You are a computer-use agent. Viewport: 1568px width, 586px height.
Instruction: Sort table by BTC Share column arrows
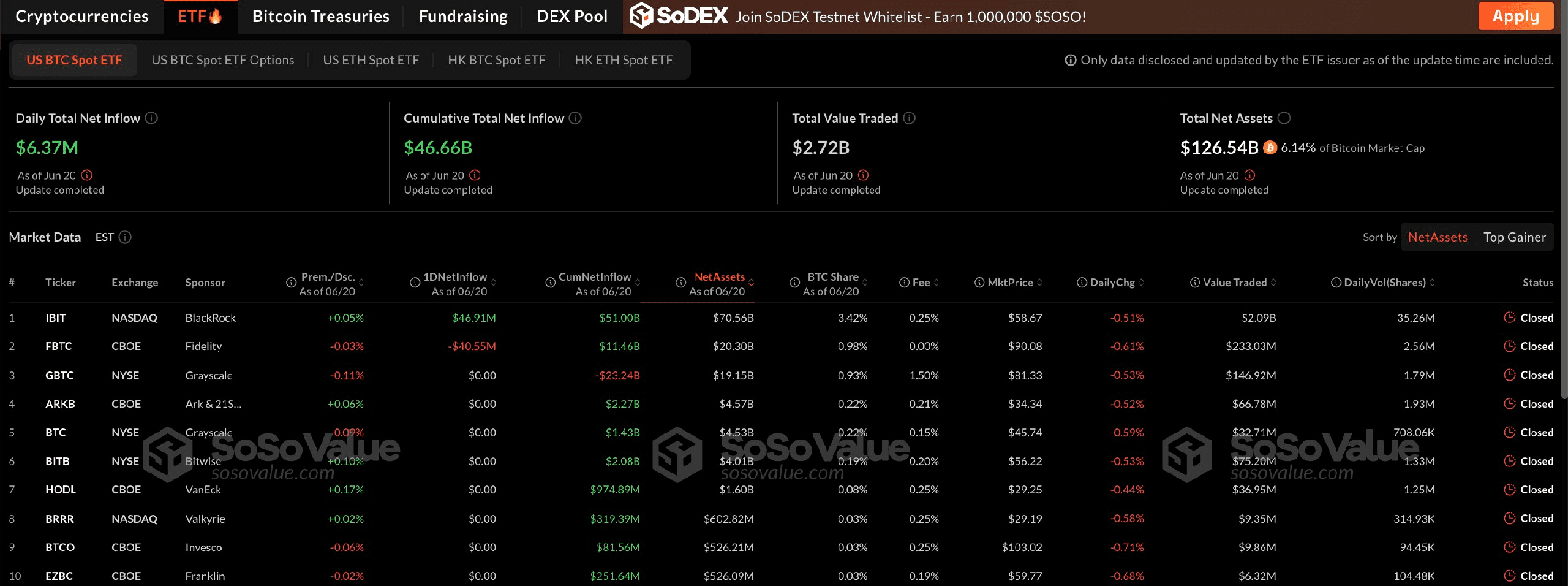(x=865, y=283)
